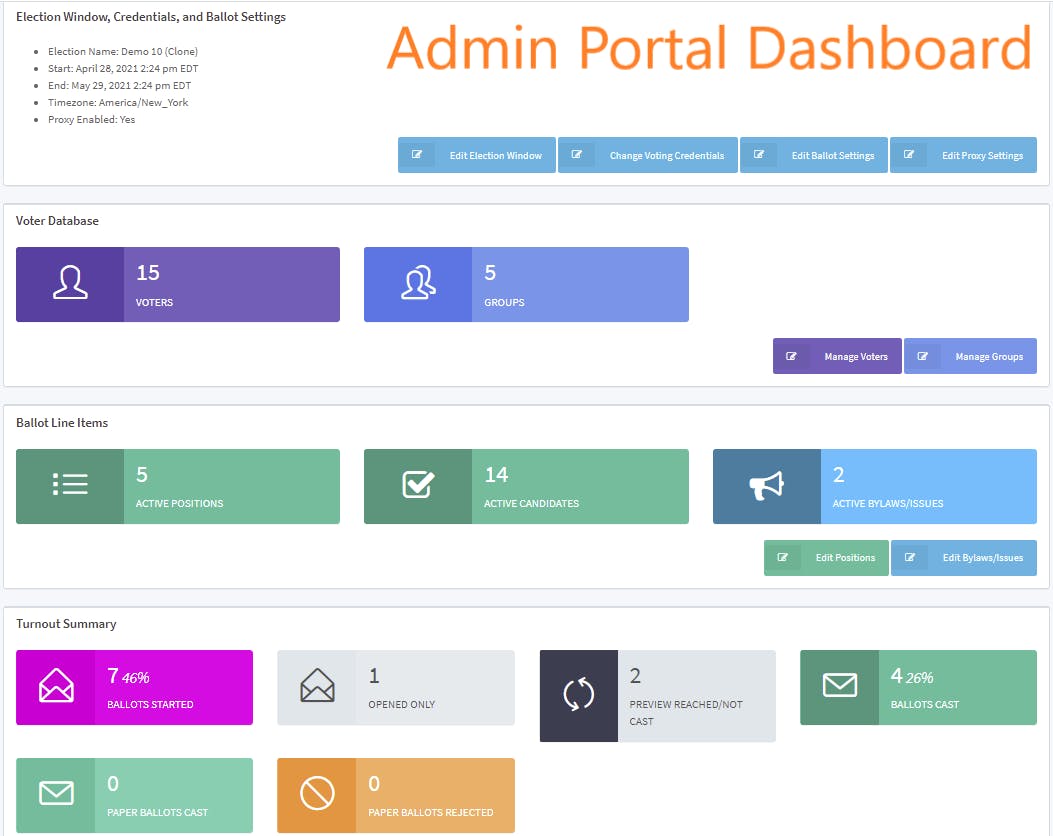Screen dimensions: 1053x836
Task: Open Edit Ballot Settings
Action: tap(814, 155)
